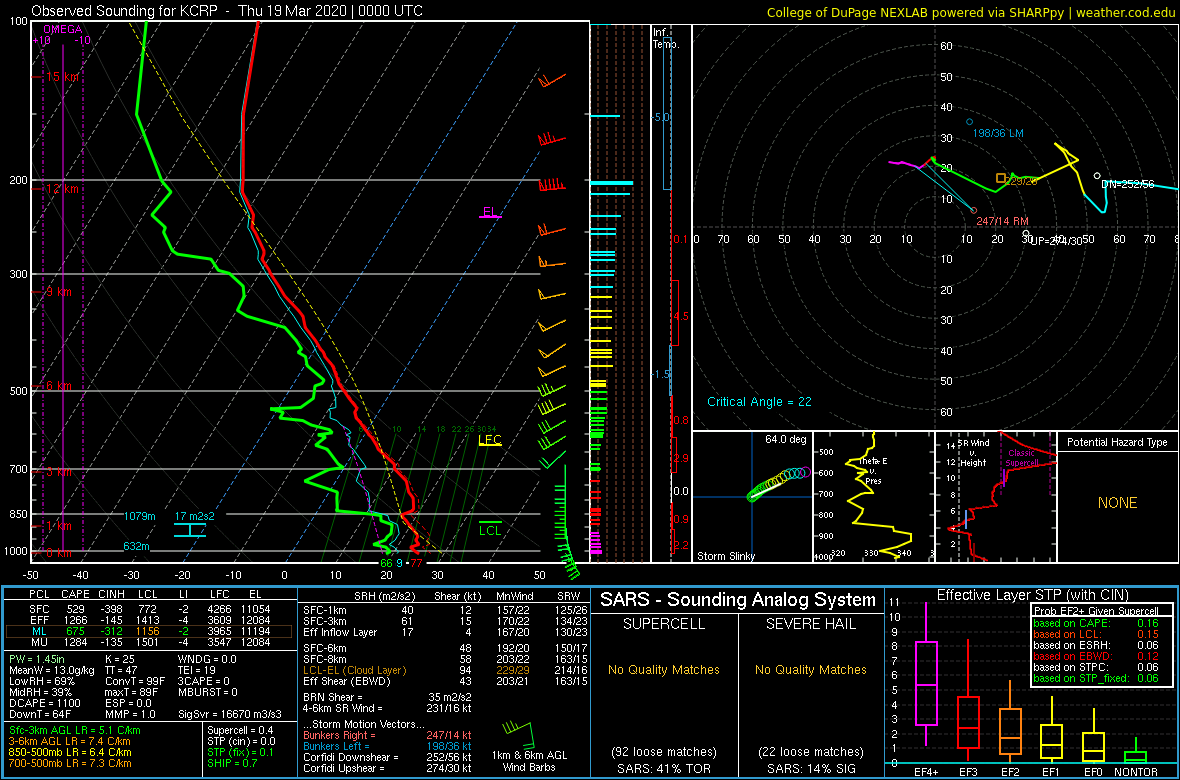Viewport: 1180px width, 780px height.
Task: Click the based on CAPE: 0.16 legend entry
Action: (x=1094, y=623)
